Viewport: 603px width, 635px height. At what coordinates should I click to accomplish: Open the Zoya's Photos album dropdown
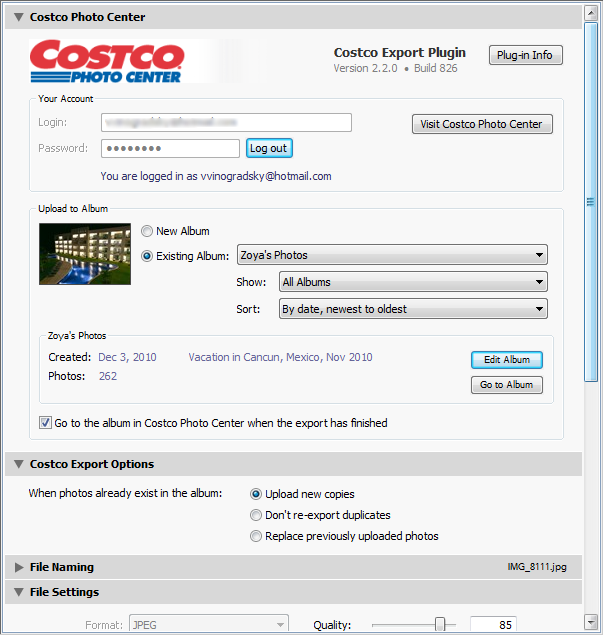[x=392, y=255]
